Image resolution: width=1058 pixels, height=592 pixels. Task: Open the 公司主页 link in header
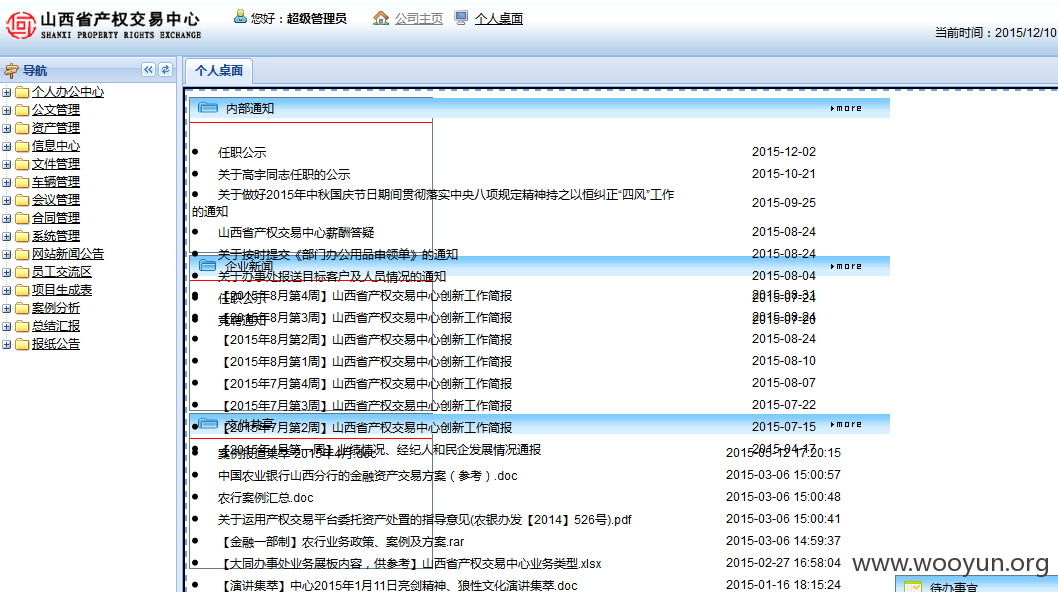click(x=418, y=19)
